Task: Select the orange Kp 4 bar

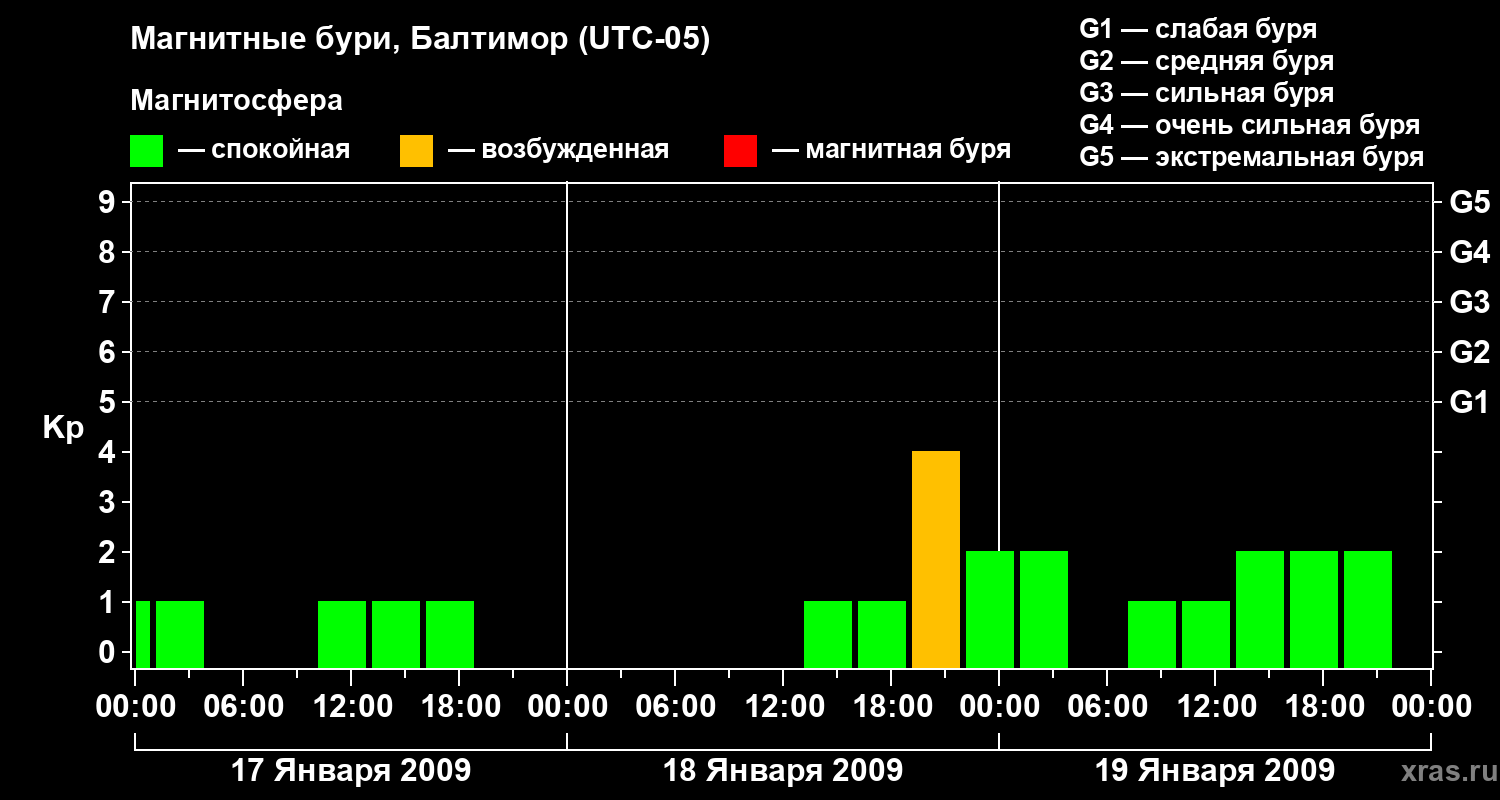Action: click(x=936, y=560)
